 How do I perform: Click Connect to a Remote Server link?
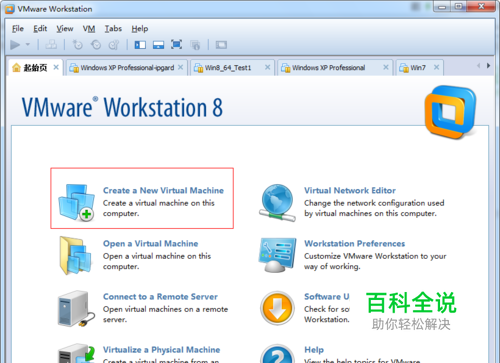[160, 297]
